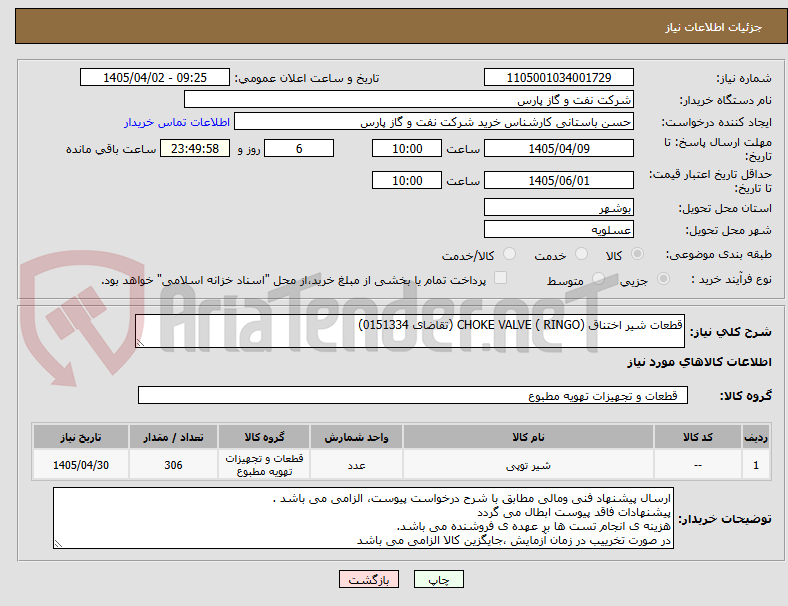788x606 pixels.
Task: Click the requester field حسن باستانی
Action: point(434,122)
